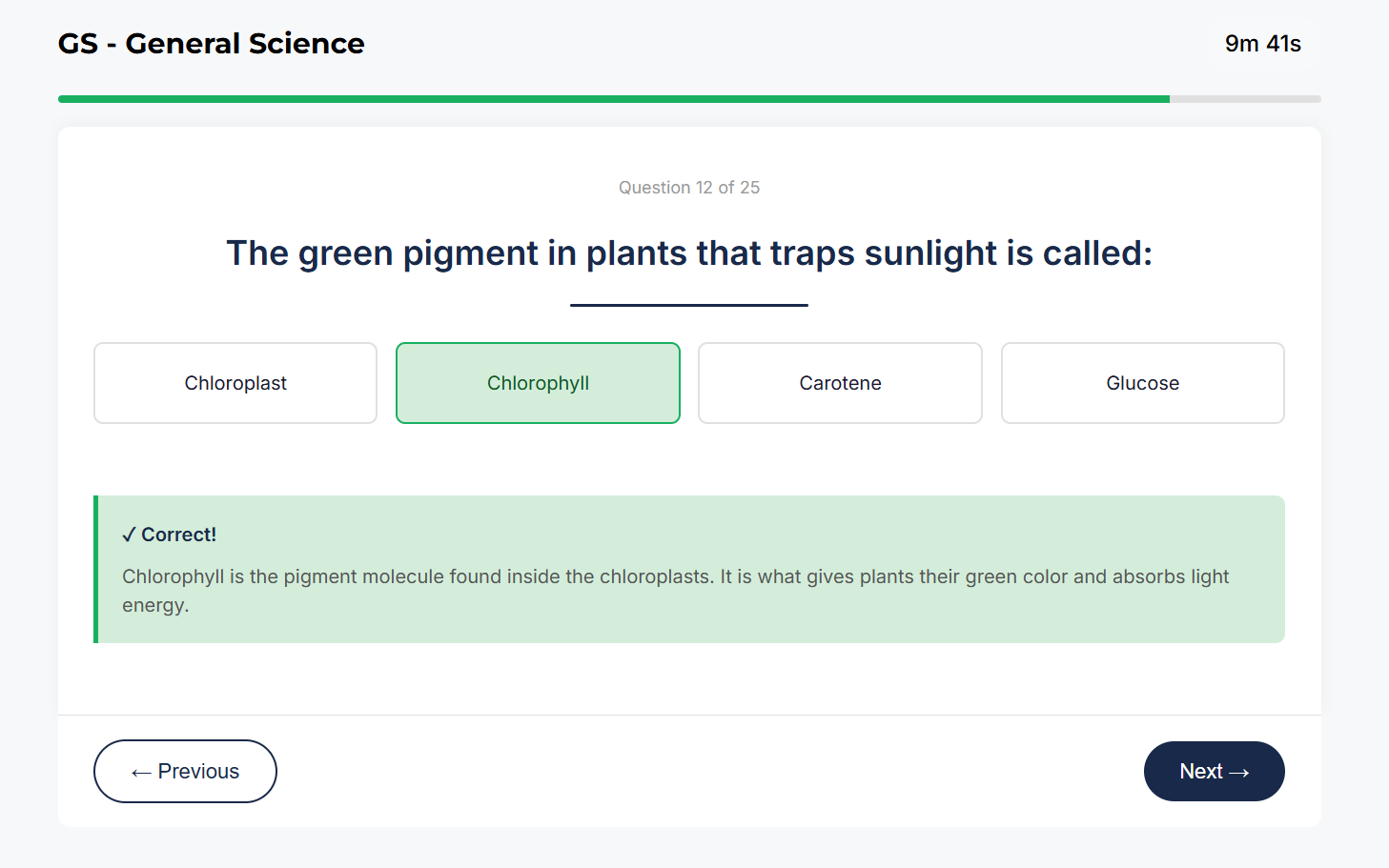Click the checkmark icon beside Correct!

[x=129, y=535]
